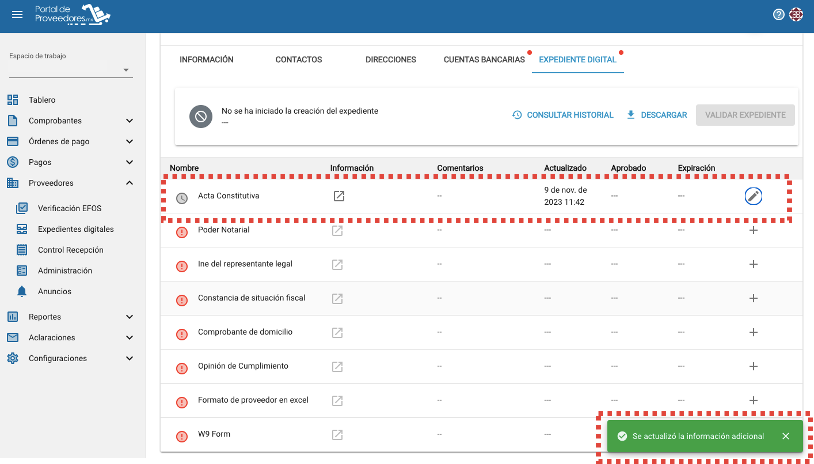Click the Expiración column header
This screenshot has height=464, width=814.
click(x=697, y=168)
